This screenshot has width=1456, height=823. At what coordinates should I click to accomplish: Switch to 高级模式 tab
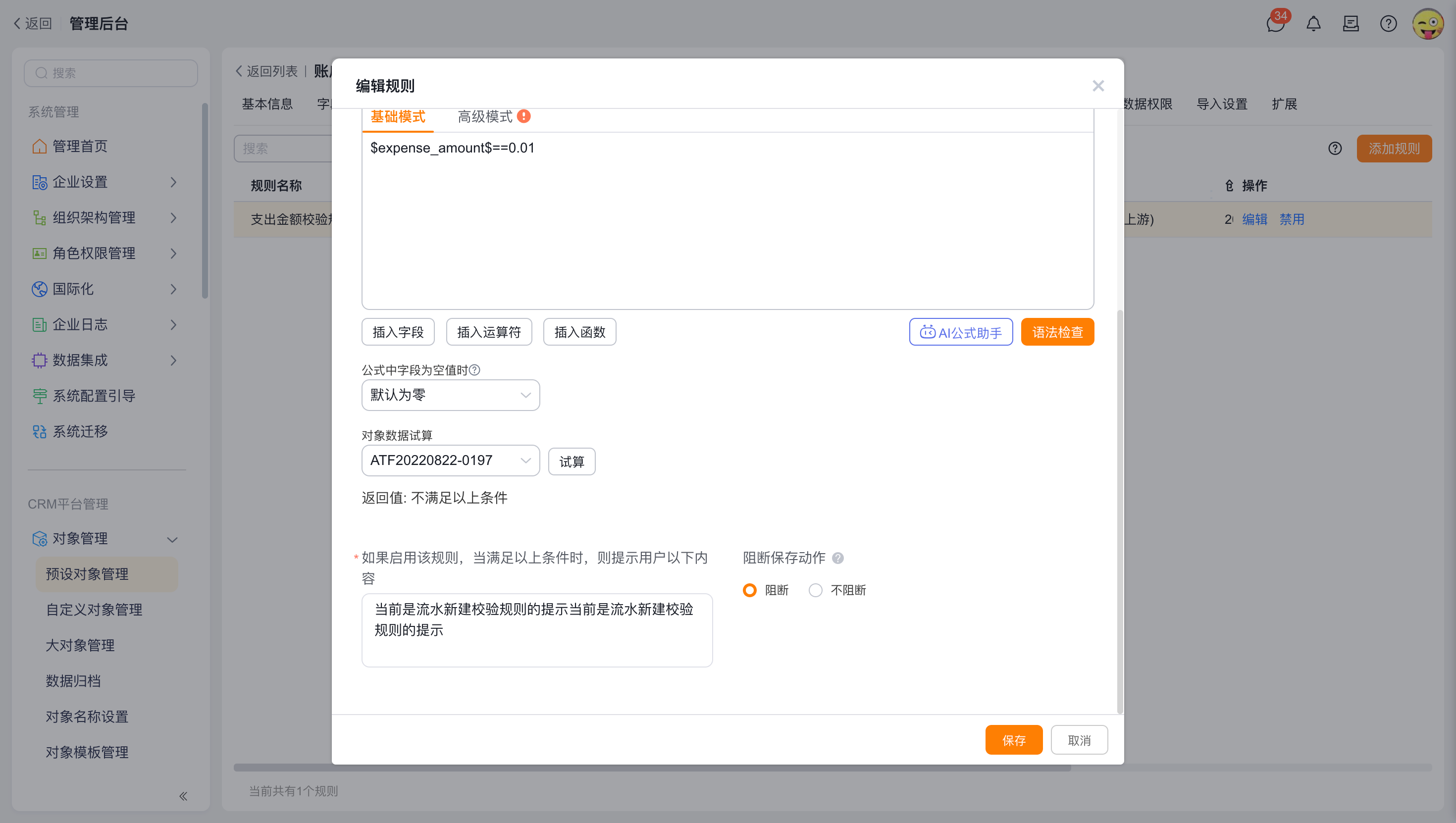pyautogui.click(x=484, y=116)
